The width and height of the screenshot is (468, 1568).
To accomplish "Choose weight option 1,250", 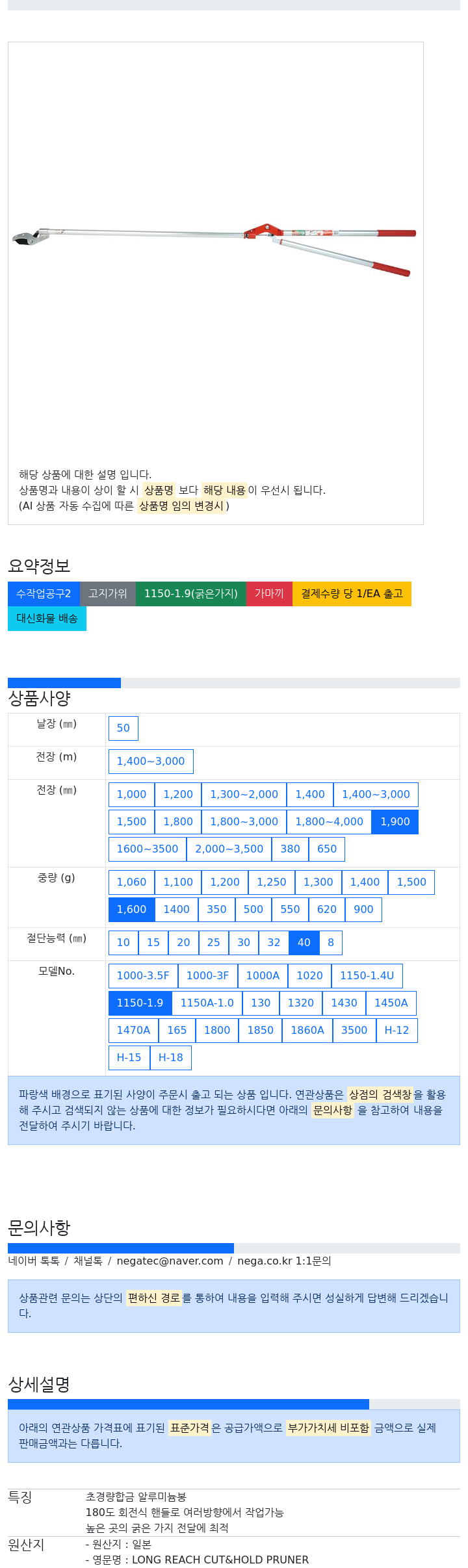I will pos(272,882).
